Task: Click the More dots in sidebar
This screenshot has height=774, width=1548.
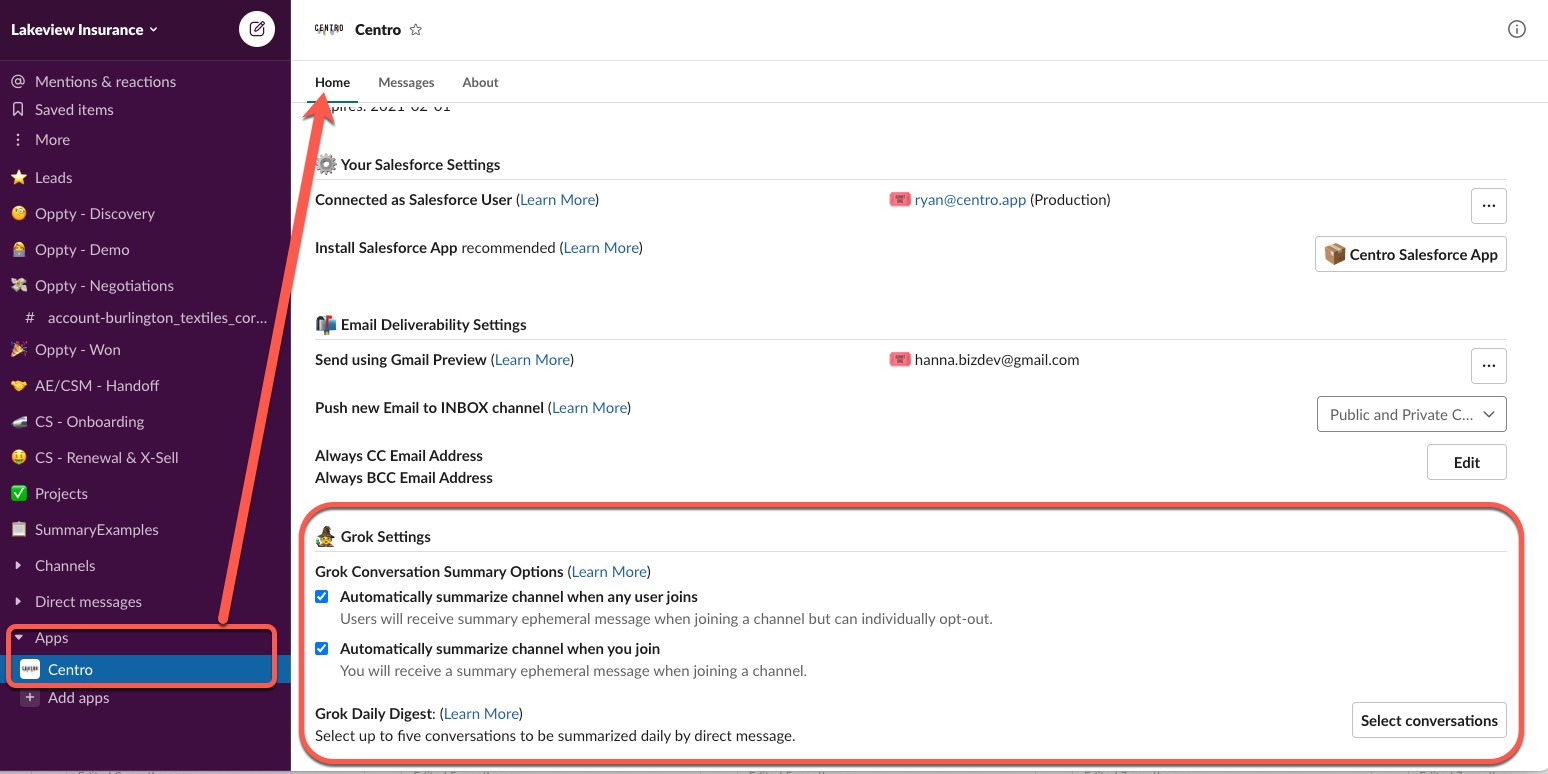Action: 18,140
